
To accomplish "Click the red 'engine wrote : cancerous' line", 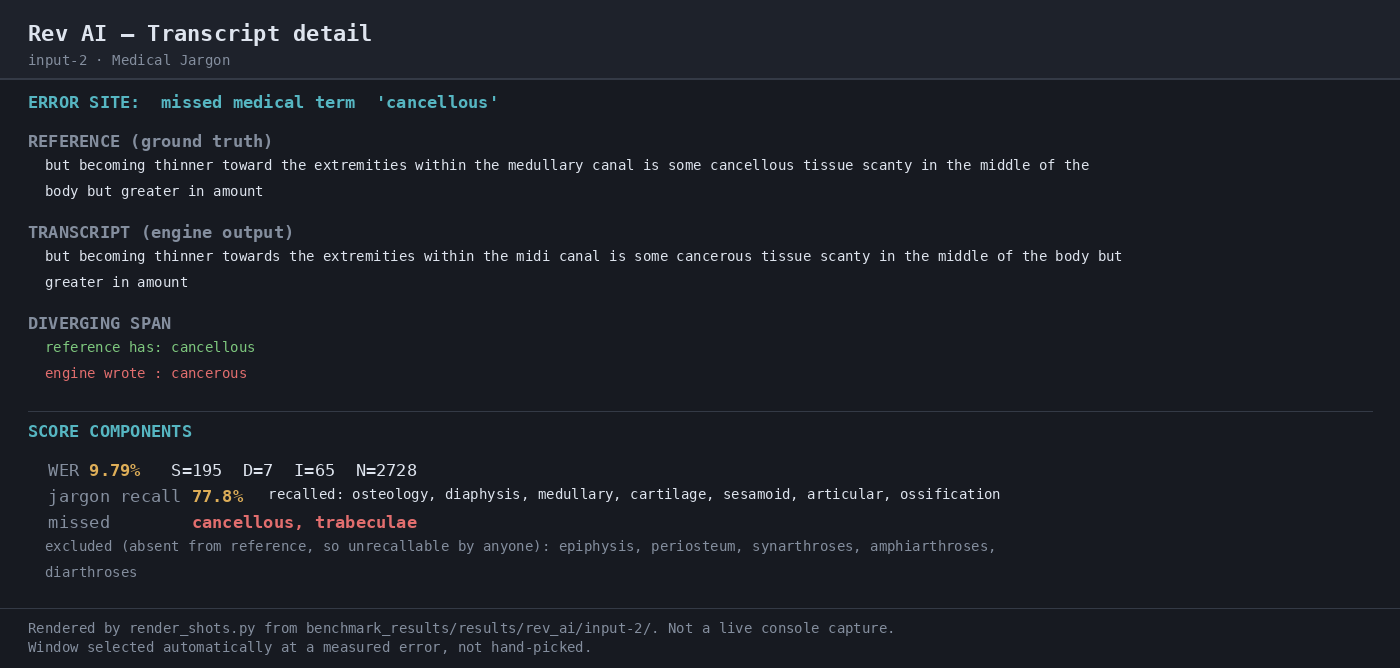I will pyautogui.click(x=146, y=374).
